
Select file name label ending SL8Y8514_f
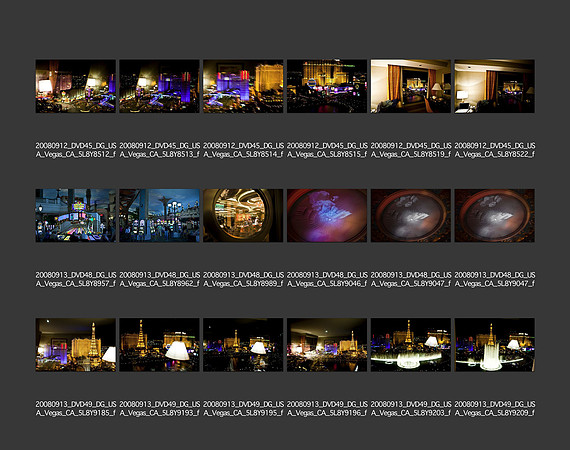point(244,150)
